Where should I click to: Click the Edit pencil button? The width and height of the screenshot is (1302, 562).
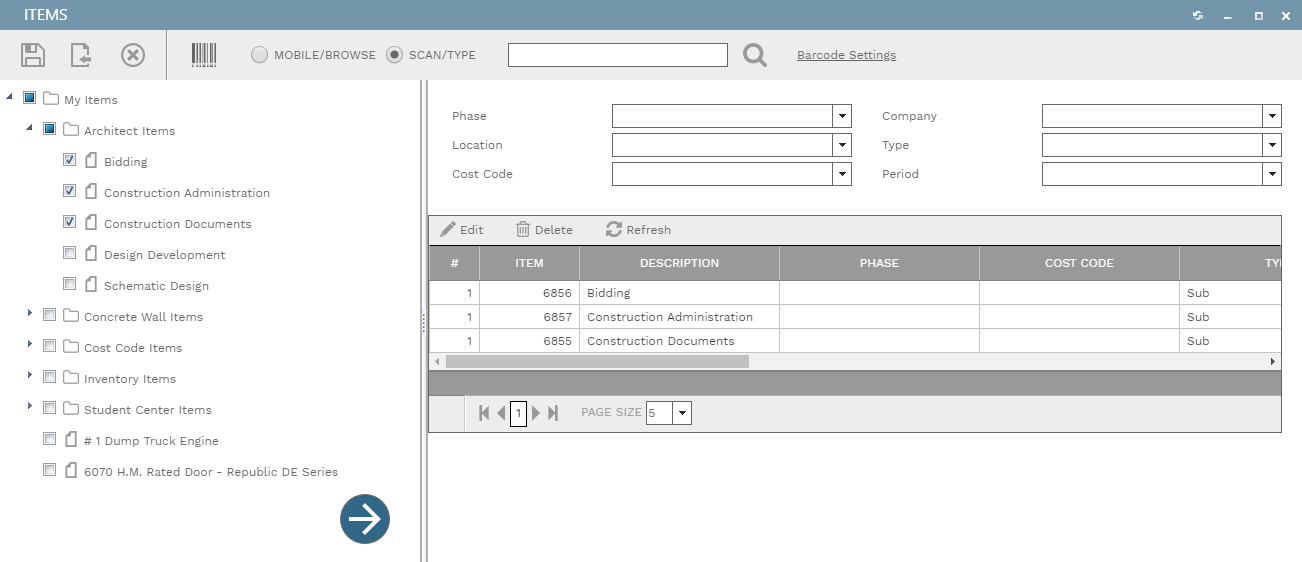[x=462, y=230]
